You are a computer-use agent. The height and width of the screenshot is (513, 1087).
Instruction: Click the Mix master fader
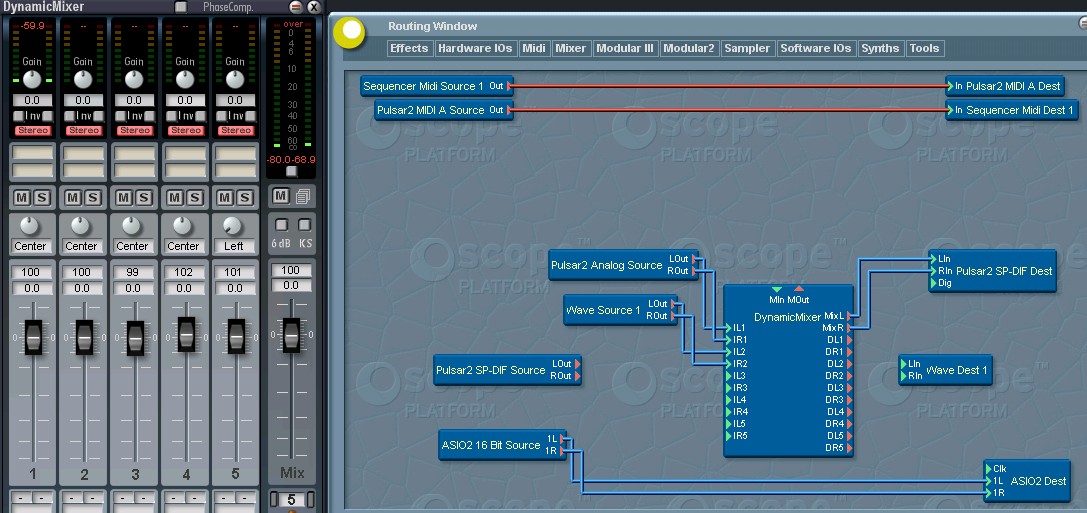(291, 336)
